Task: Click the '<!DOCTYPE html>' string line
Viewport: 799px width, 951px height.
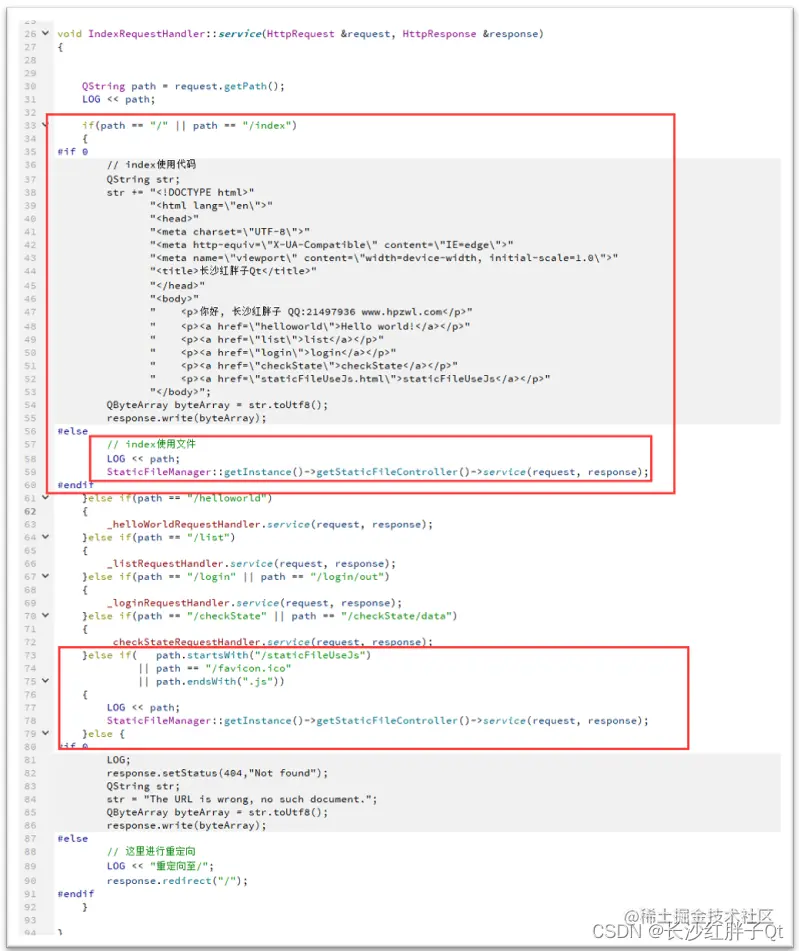Action: 202,192
